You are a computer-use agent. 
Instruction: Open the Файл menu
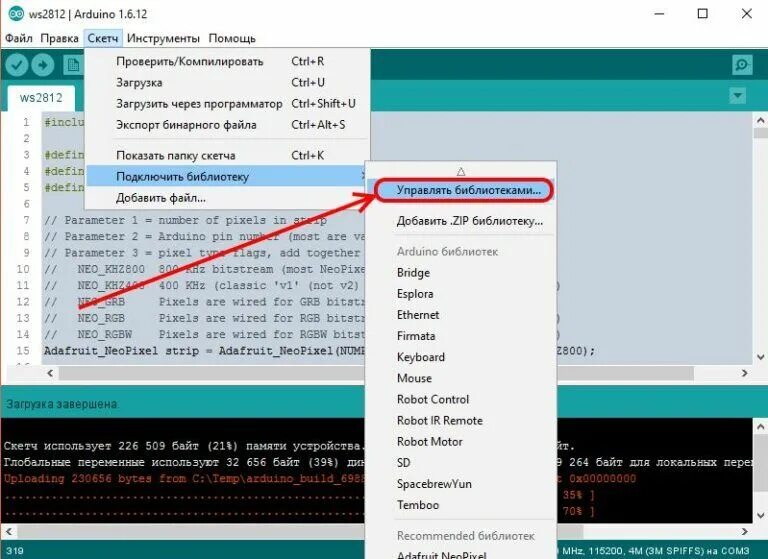pos(18,38)
